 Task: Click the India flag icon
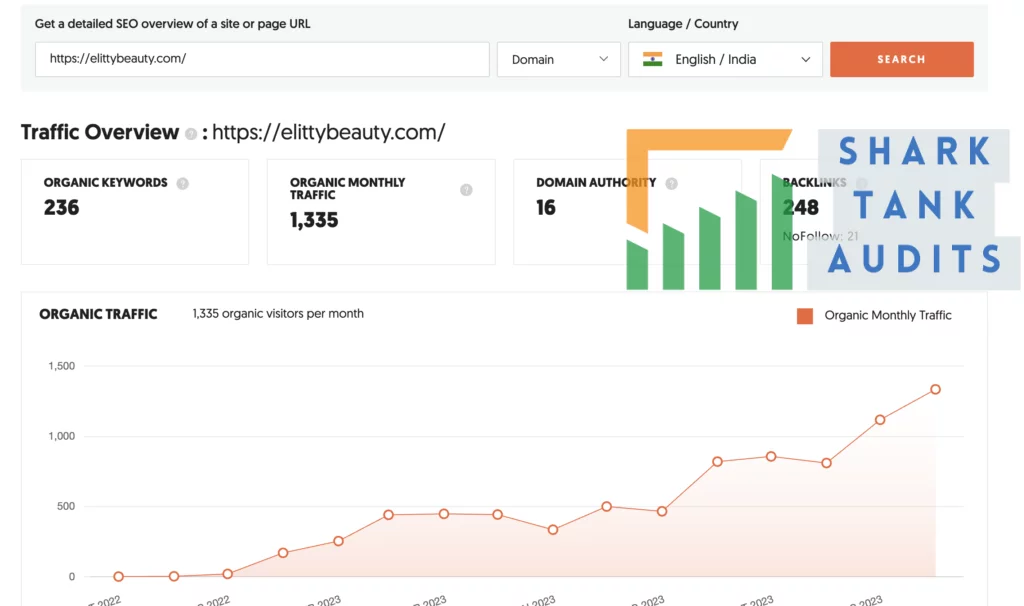tap(652, 59)
